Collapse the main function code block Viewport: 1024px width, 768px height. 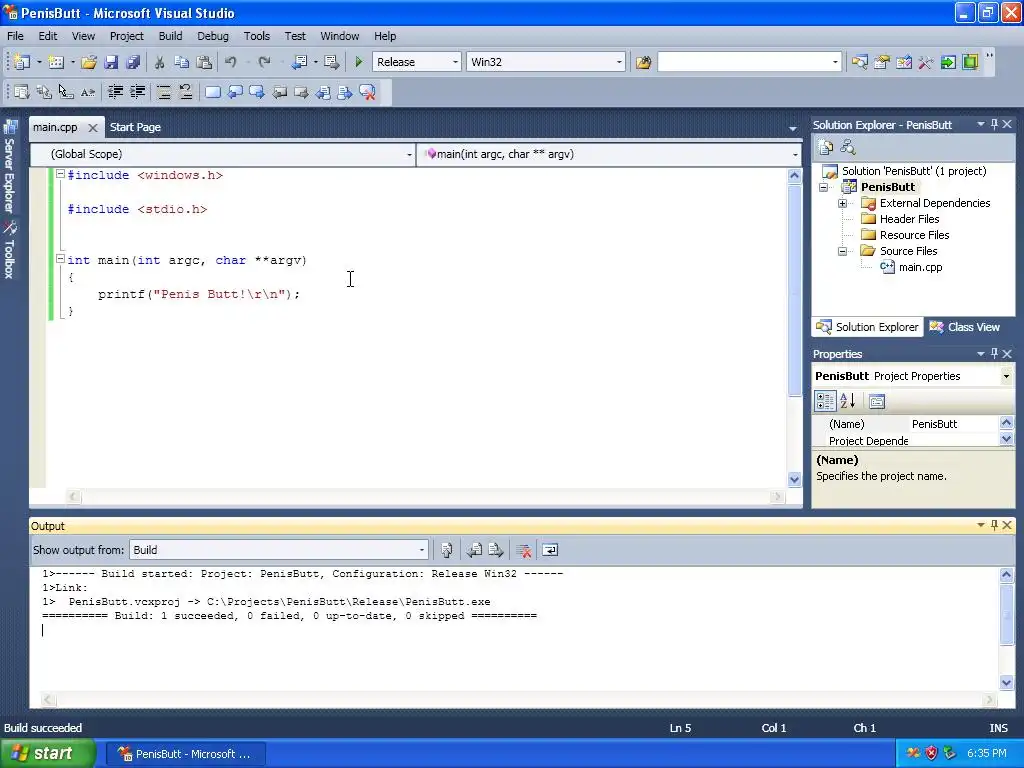pos(60,259)
